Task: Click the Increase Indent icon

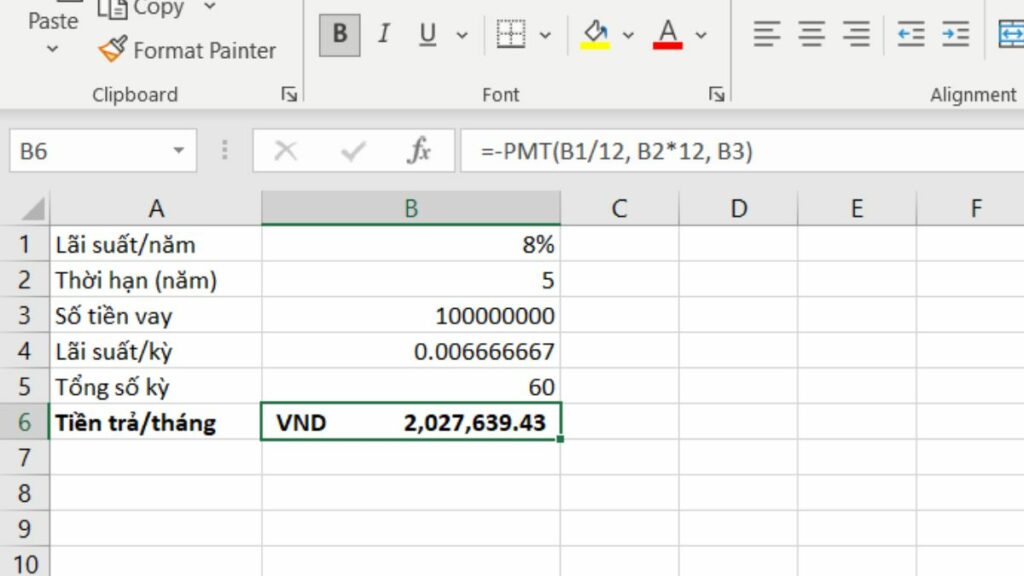Action: point(955,33)
